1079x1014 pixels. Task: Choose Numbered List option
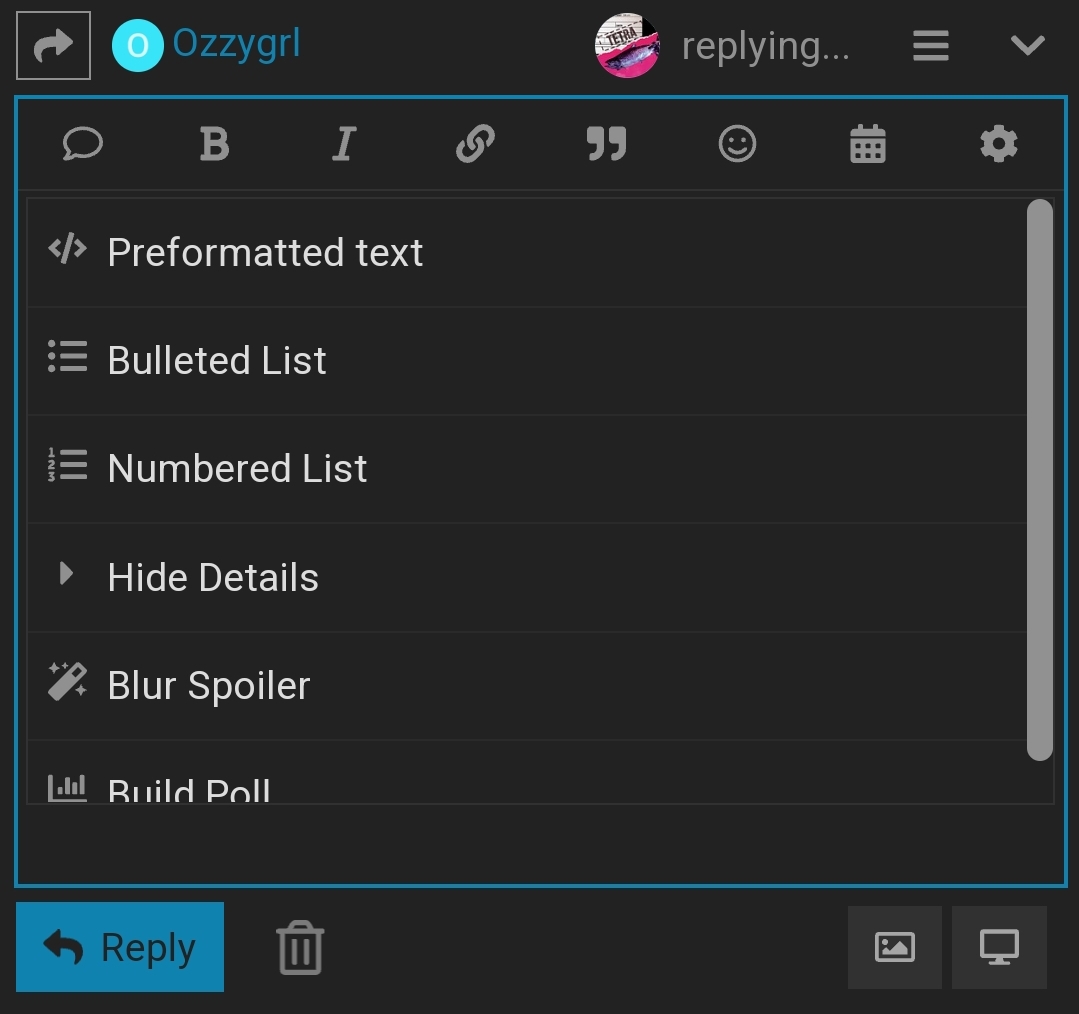click(x=237, y=469)
